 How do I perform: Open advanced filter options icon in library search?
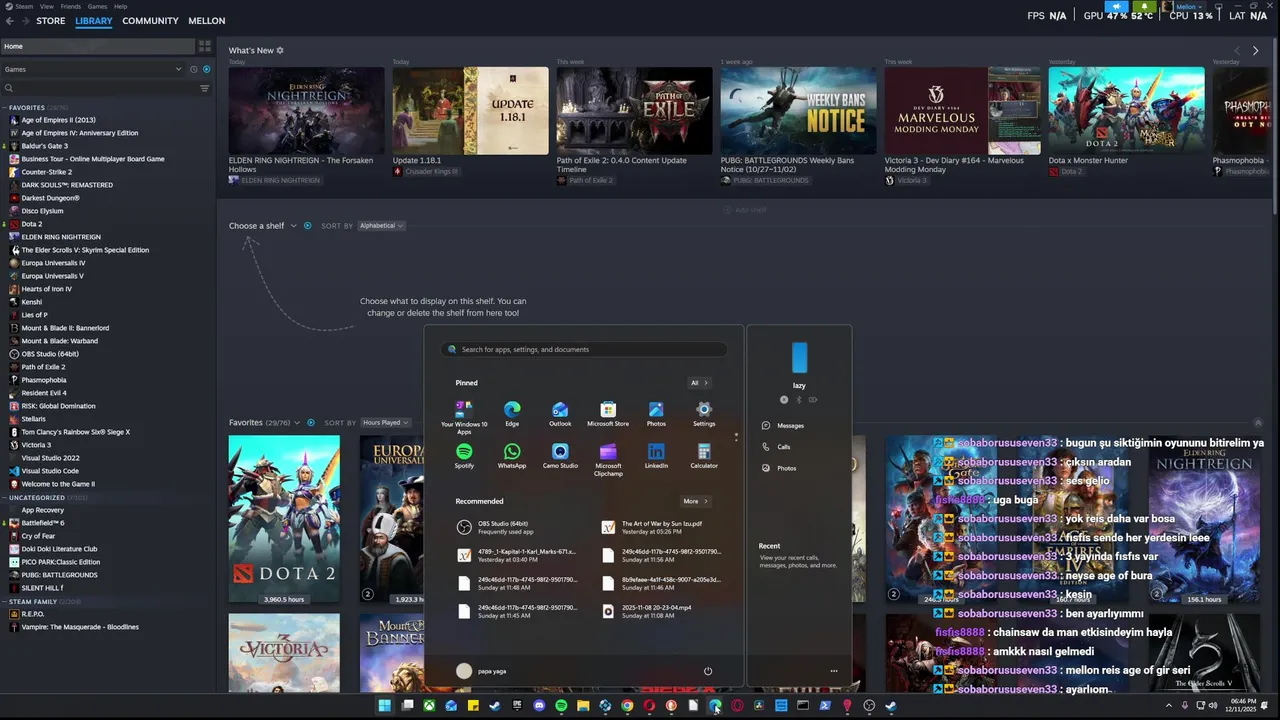(x=205, y=88)
